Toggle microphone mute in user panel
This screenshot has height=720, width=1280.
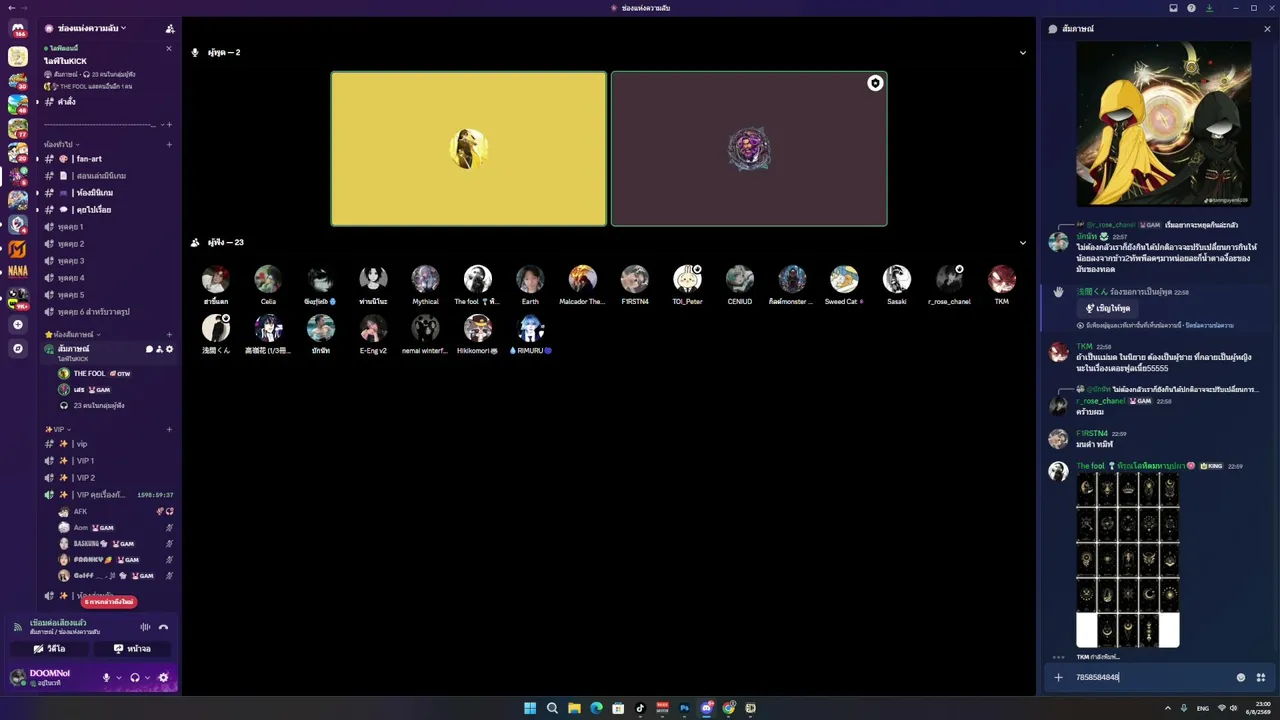tap(106, 678)
